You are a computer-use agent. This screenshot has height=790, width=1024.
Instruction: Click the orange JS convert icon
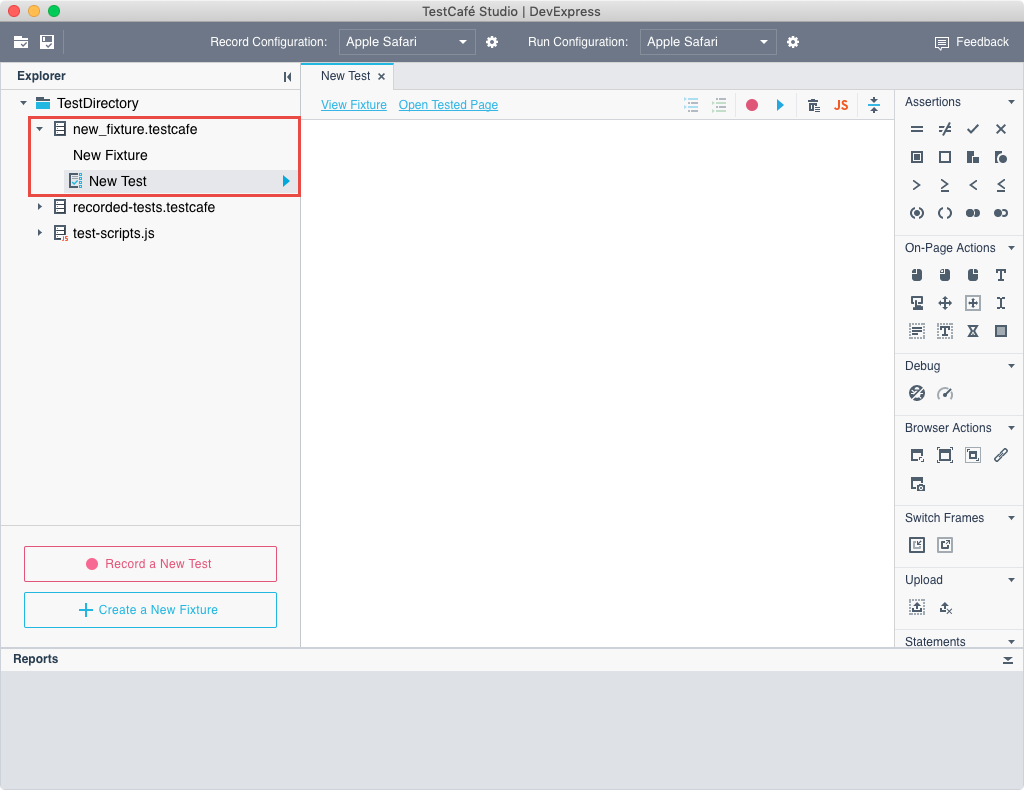coord(841,105)
